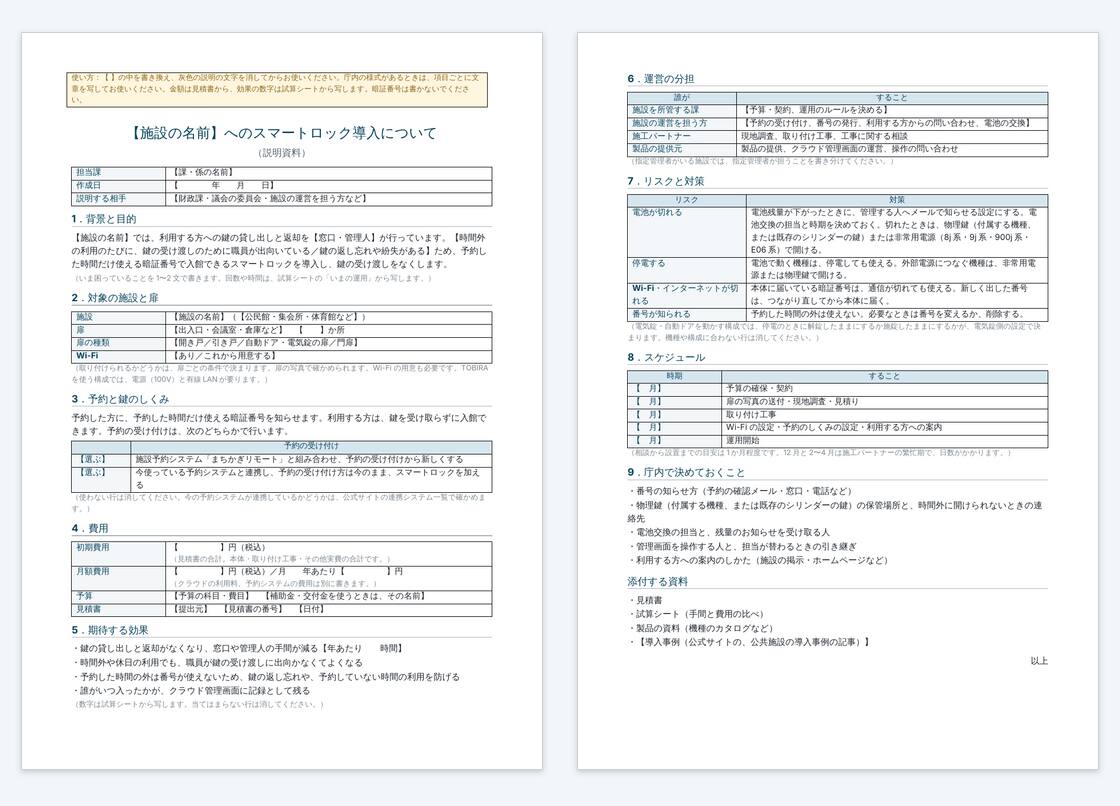Click the 「説明する相手」 row label
The height and width of the screenshot is (806, 1120).
coord(119,199)
